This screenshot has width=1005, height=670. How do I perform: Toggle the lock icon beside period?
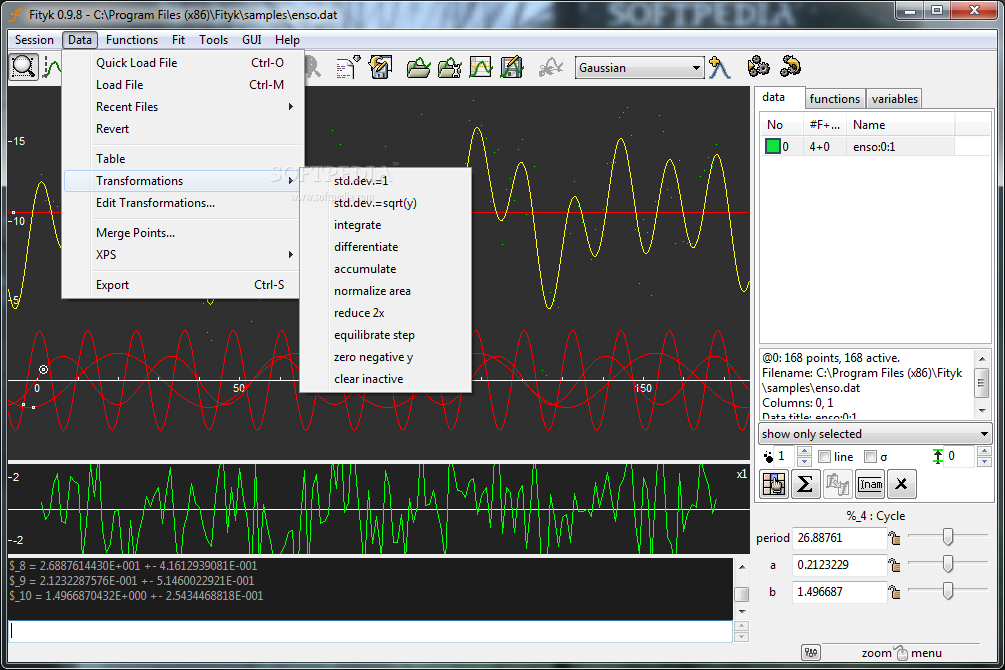coord(894,538)
